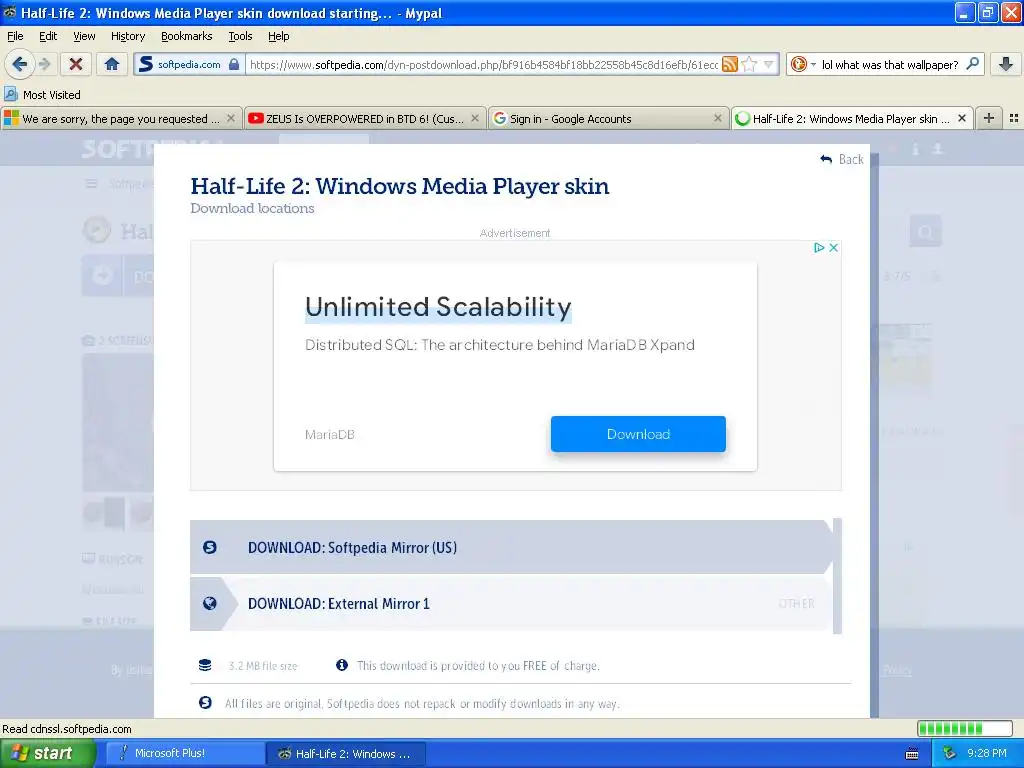Viewport: 1024px width, 768px height.
Task: Open the Windows start menu
Action: click(x=47, y=753)
